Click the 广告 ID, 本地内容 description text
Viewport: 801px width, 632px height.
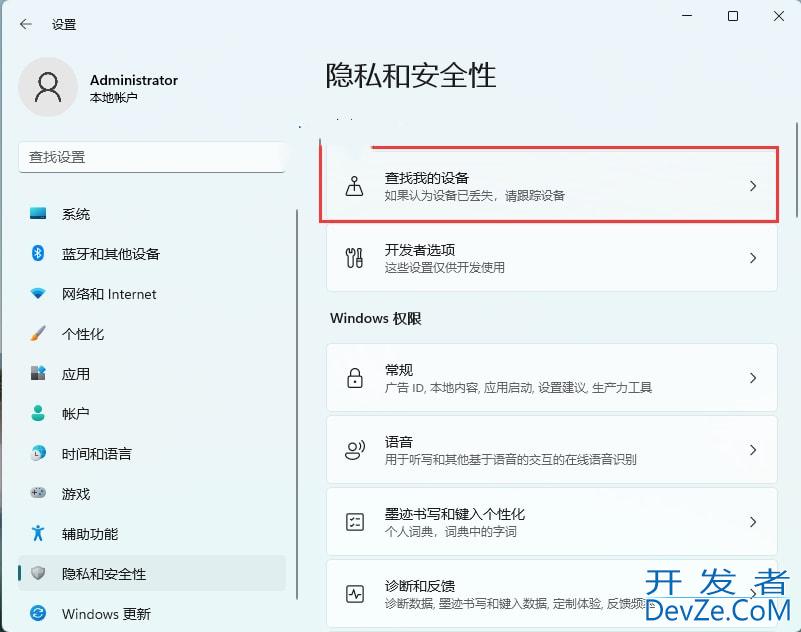tap(518, 388)
